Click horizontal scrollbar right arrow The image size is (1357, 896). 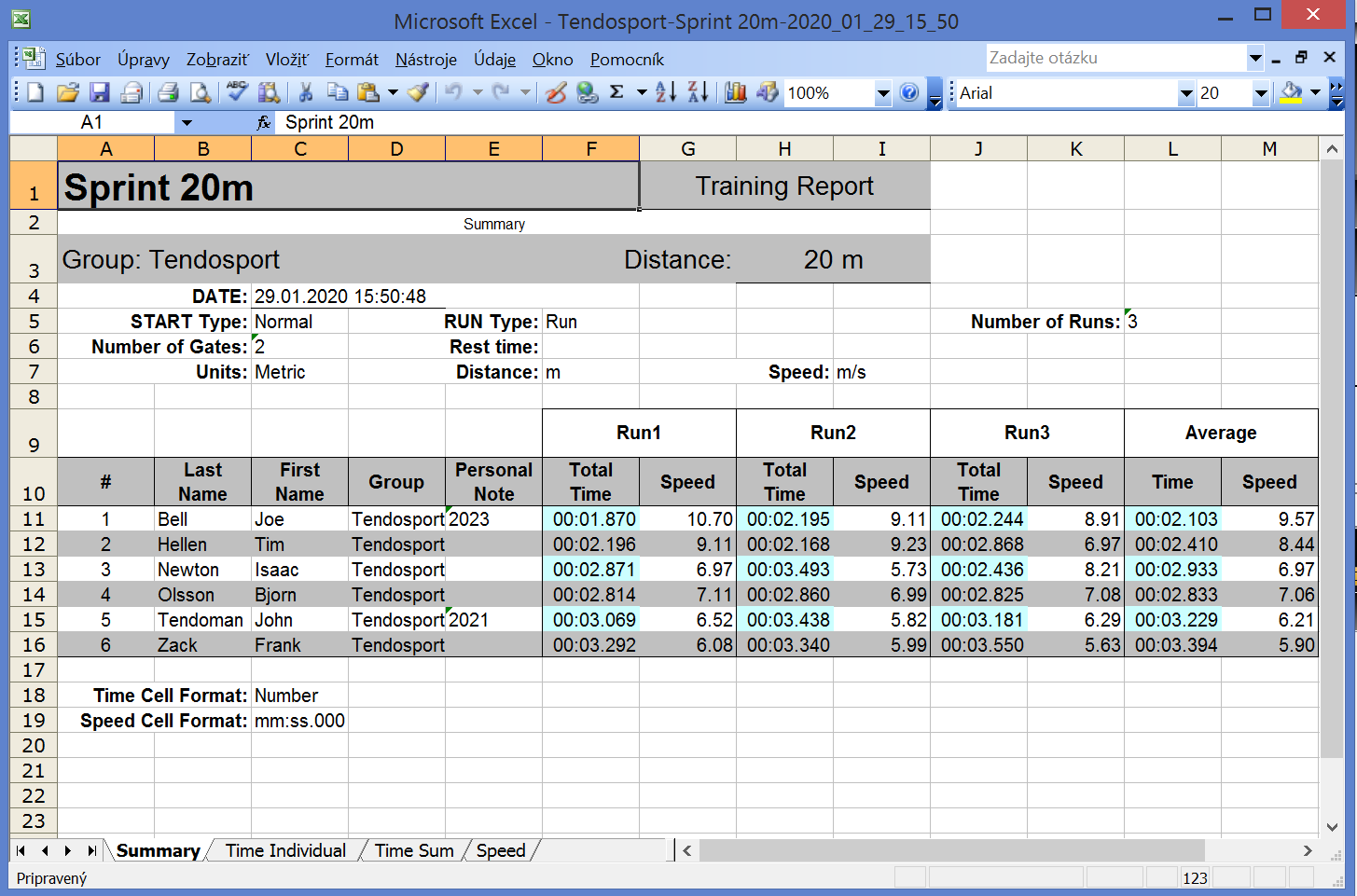pos(1308,850)
